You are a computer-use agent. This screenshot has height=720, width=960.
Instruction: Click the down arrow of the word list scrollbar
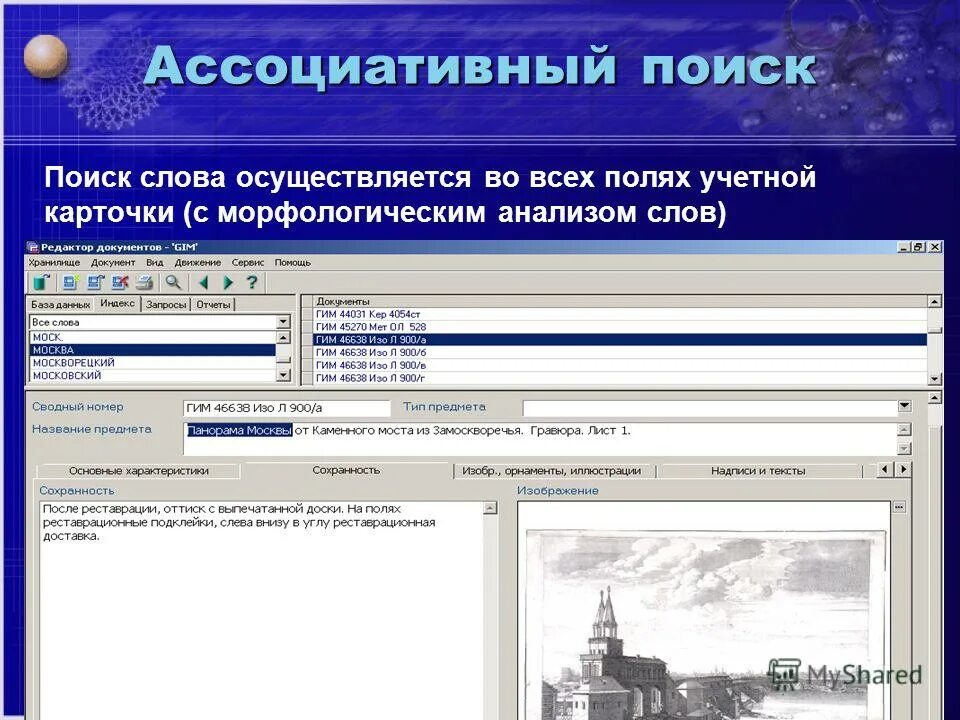click(283, 375)
